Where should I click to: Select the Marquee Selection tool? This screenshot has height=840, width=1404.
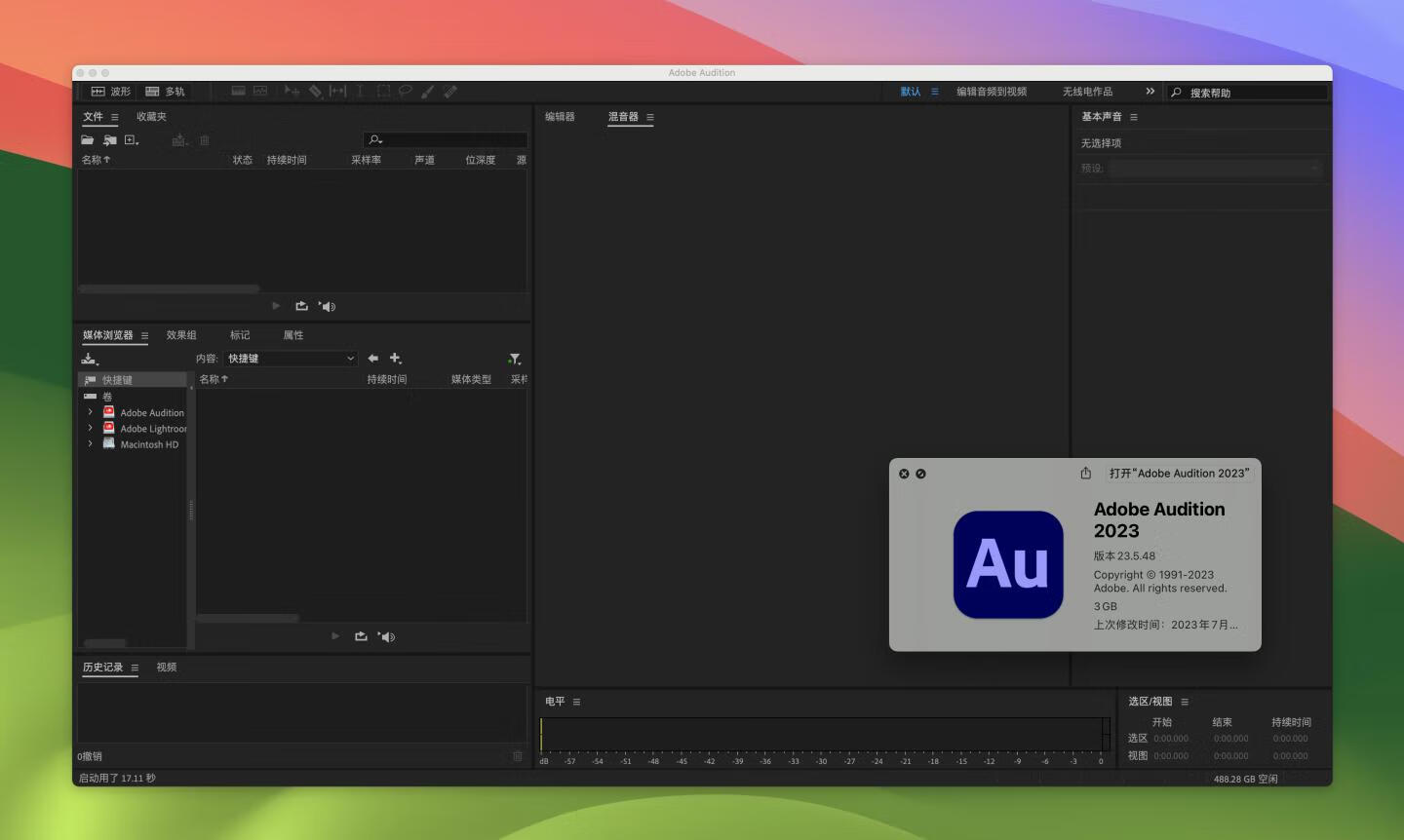[x=383, y=91]
